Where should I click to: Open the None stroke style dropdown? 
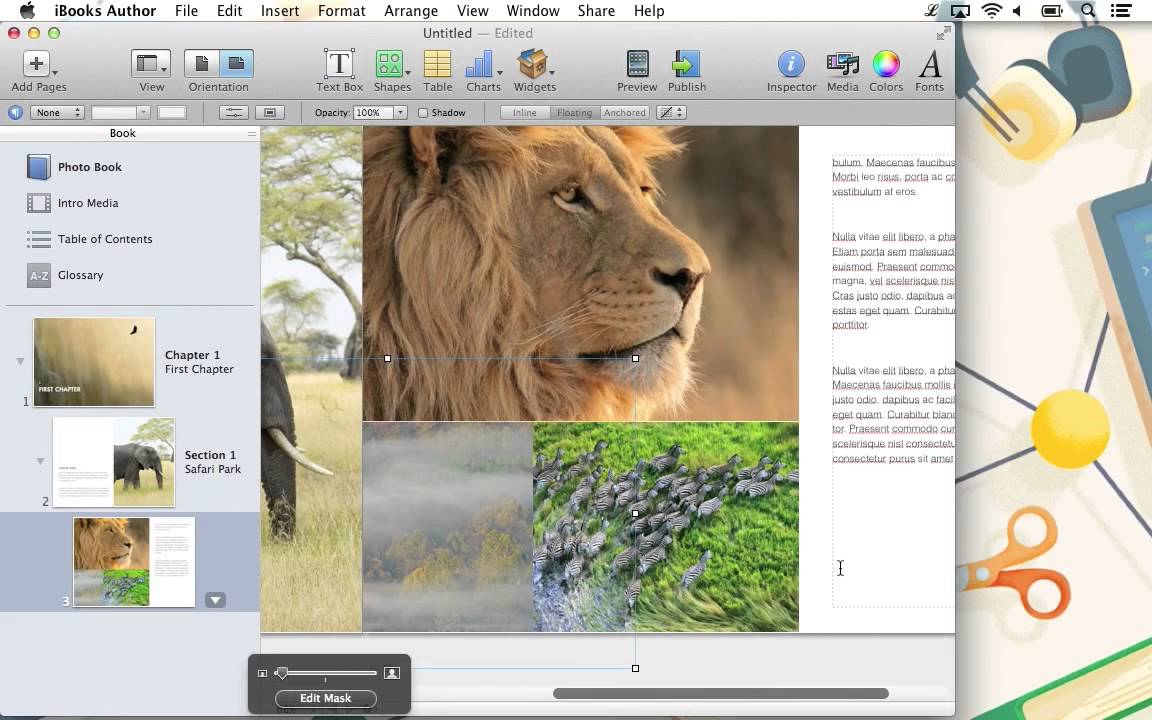click(x=57, y=112)
